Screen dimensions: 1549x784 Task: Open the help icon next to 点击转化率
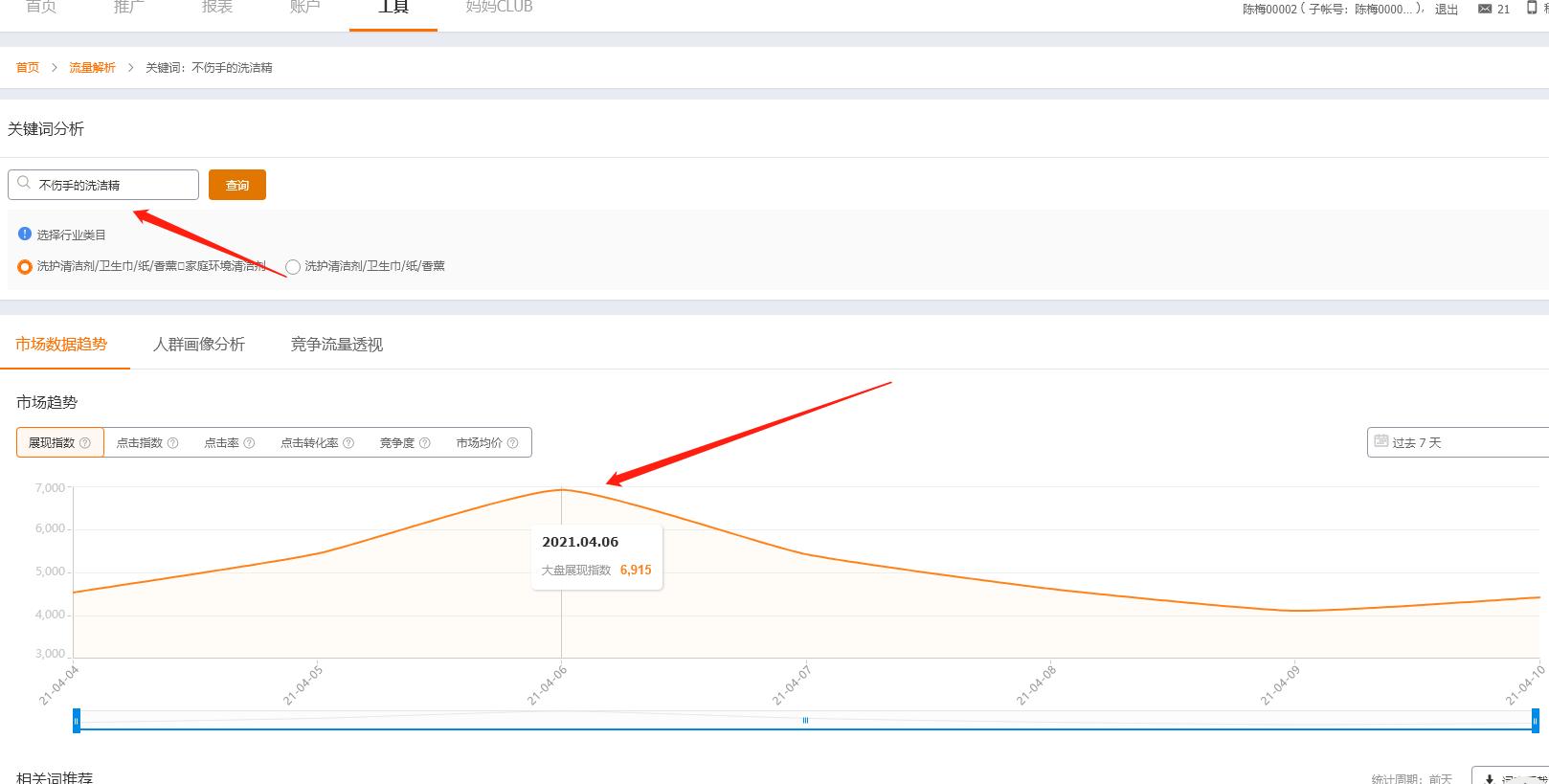(x=348, y=443)
